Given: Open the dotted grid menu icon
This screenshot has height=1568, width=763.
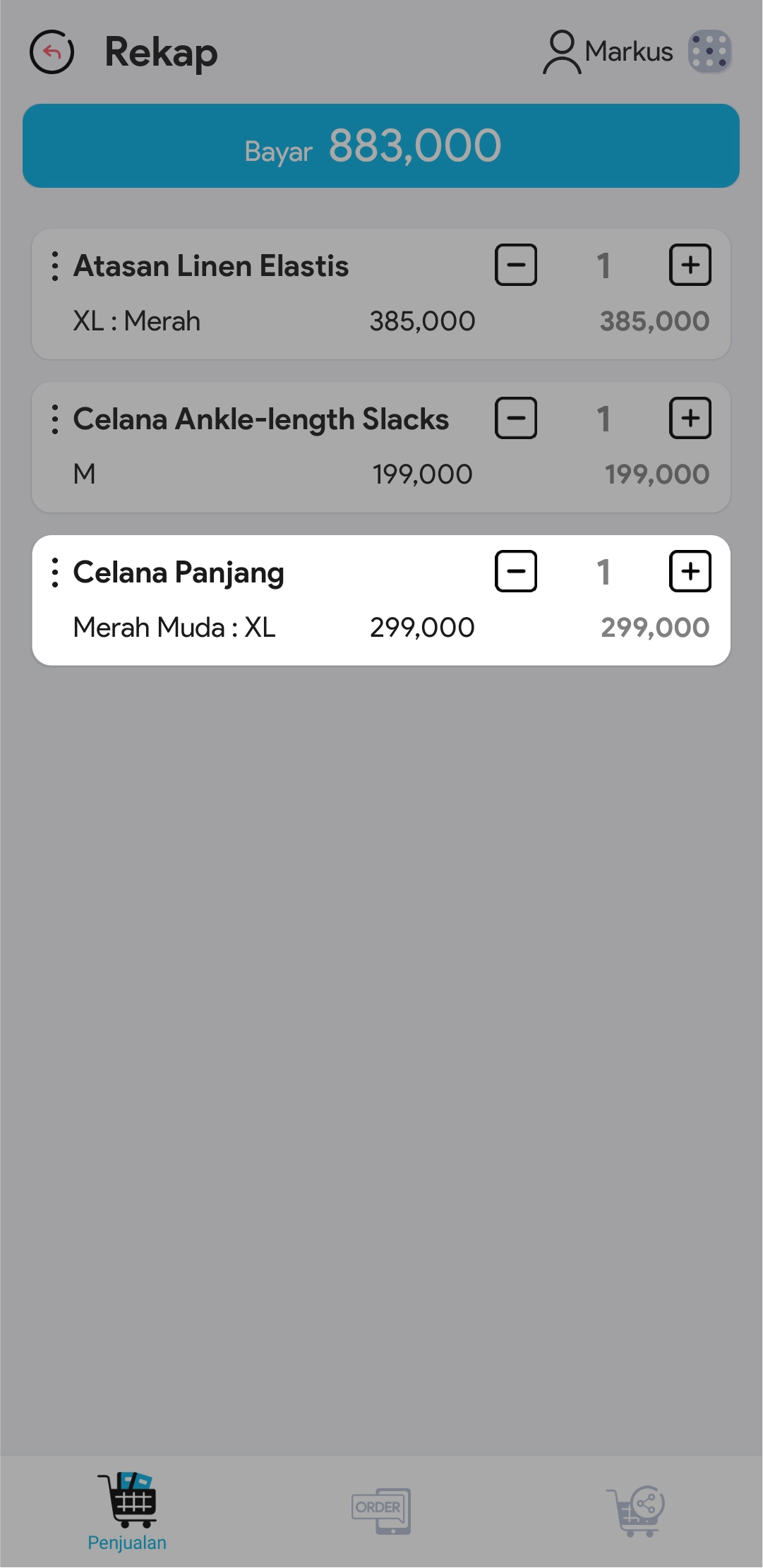Looking at the screenshot, I should [709, 52].
